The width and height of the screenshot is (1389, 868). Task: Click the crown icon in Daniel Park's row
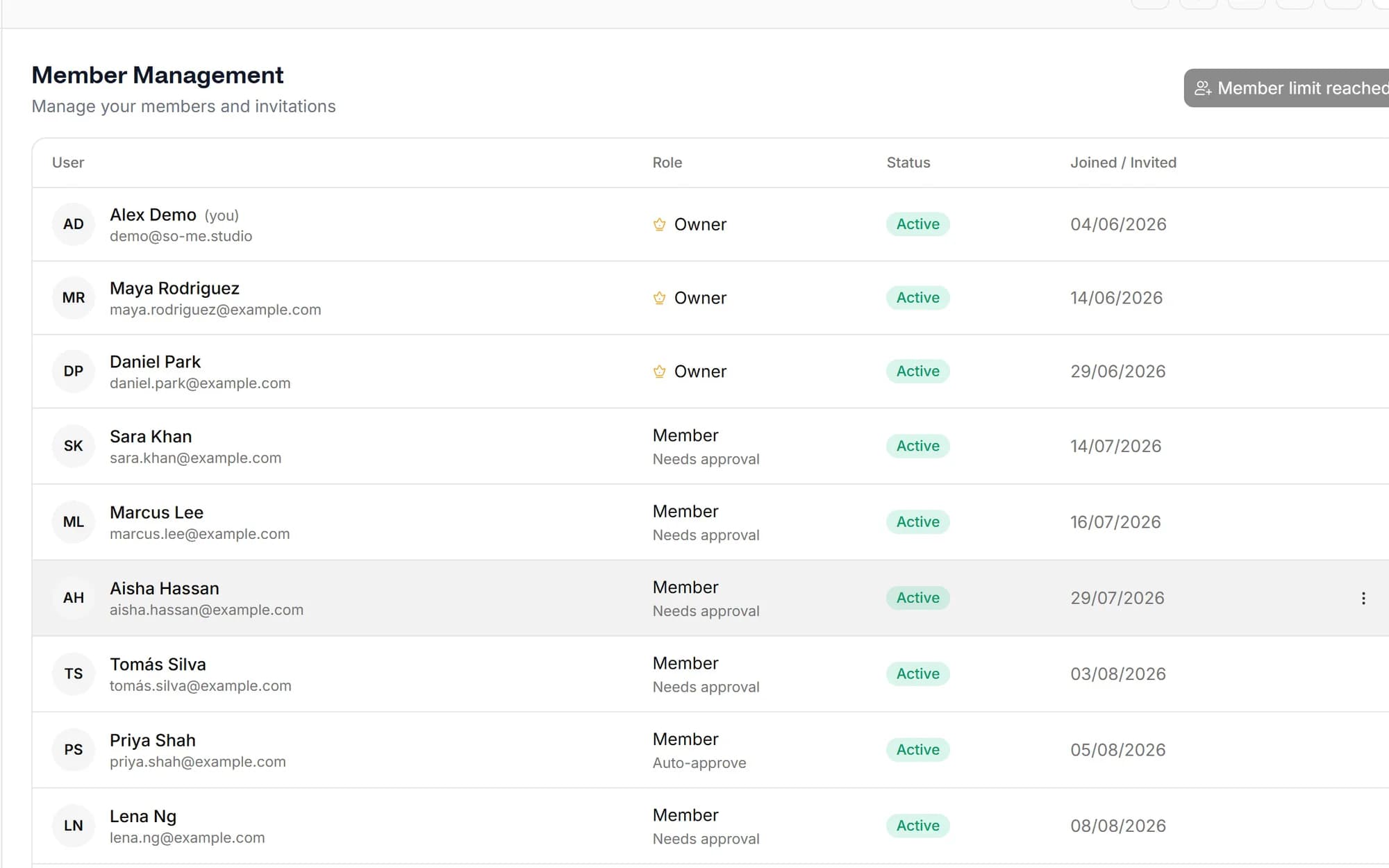pyautogui.click(x=659, y=372)
